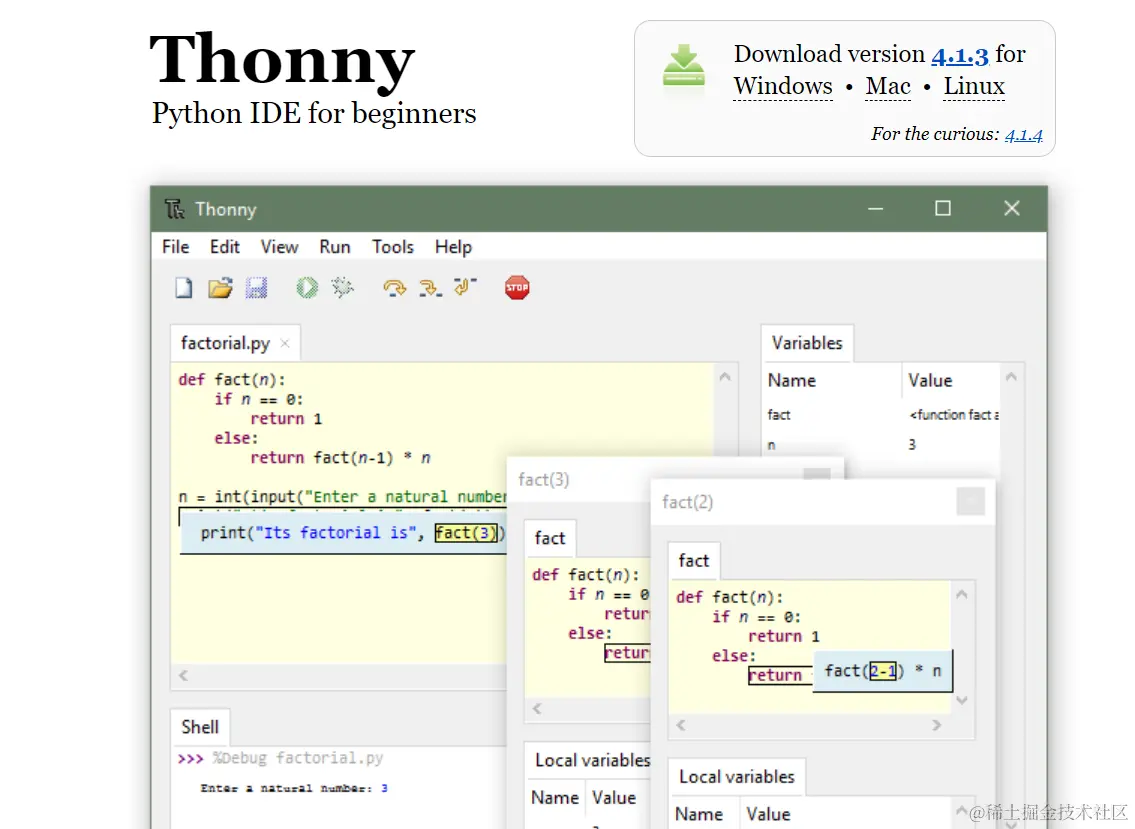Close the fact(2) frame window
Viewport: 1135px width, 829px height.
pyautogui.click(x=970, y=501)
